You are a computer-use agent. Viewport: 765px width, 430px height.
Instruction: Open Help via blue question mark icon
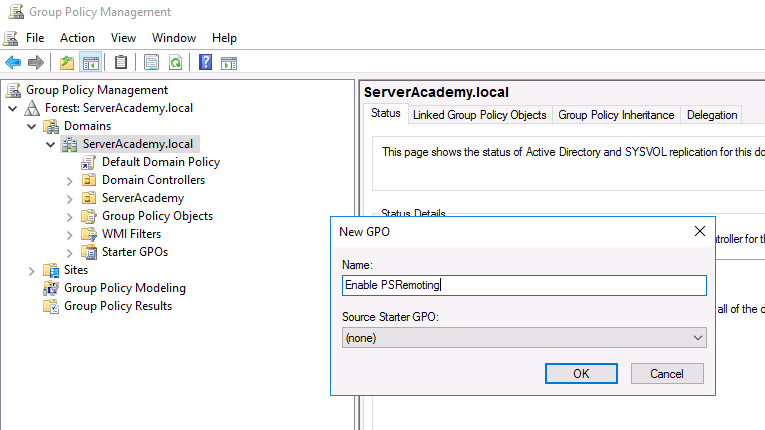click(205, 62)
